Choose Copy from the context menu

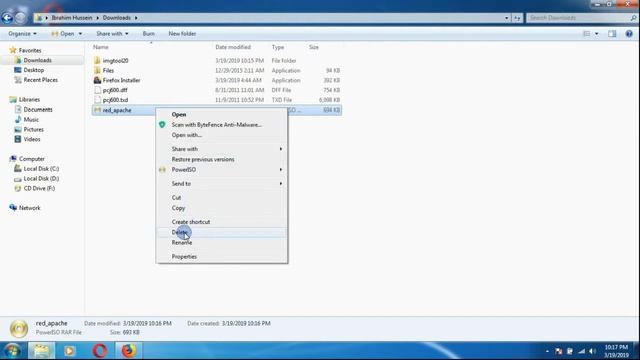pyautogui.click(x=222, y=208)
